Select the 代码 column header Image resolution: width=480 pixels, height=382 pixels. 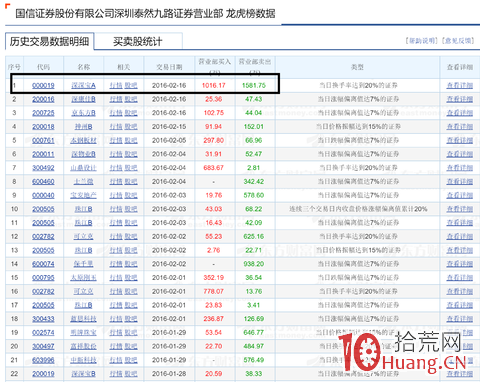[43, 67]
